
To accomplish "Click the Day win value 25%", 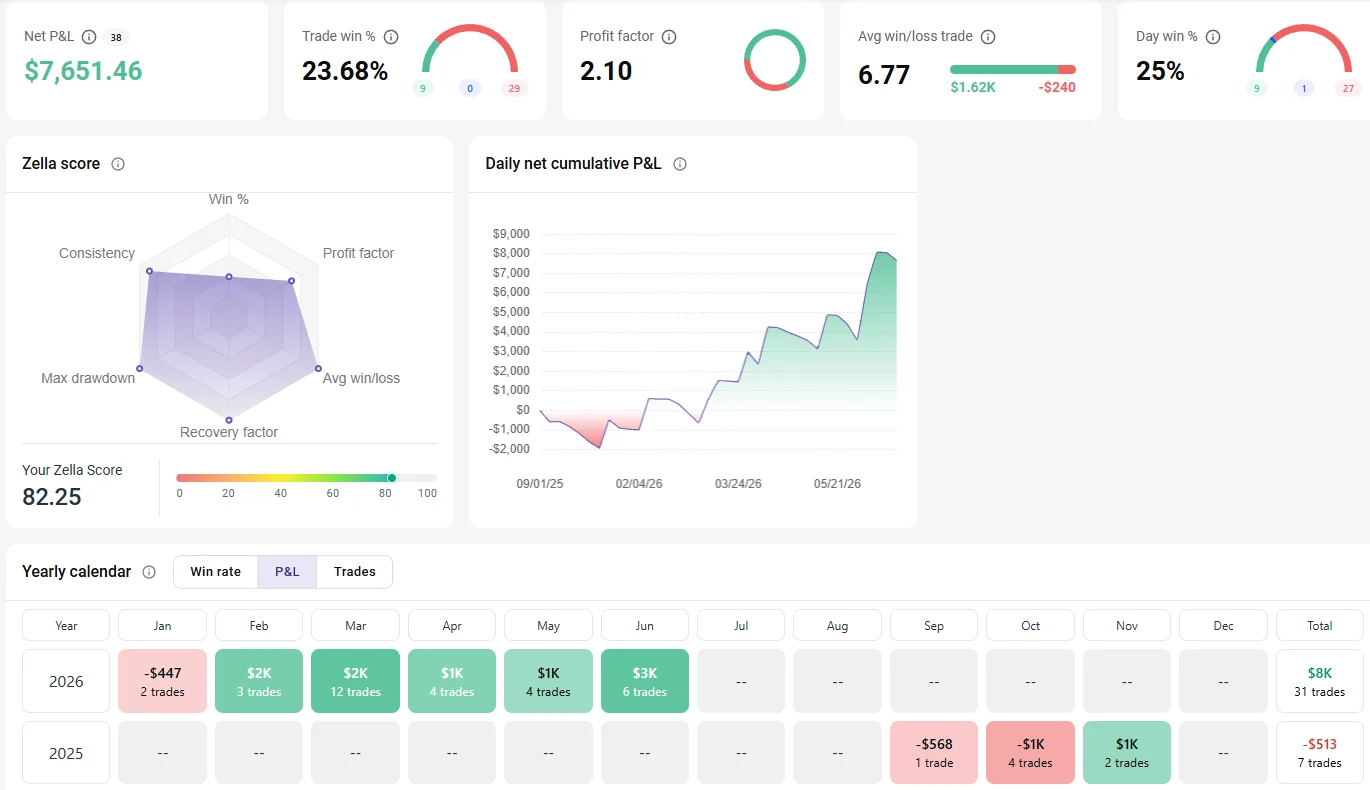I will coord(1160,71).
